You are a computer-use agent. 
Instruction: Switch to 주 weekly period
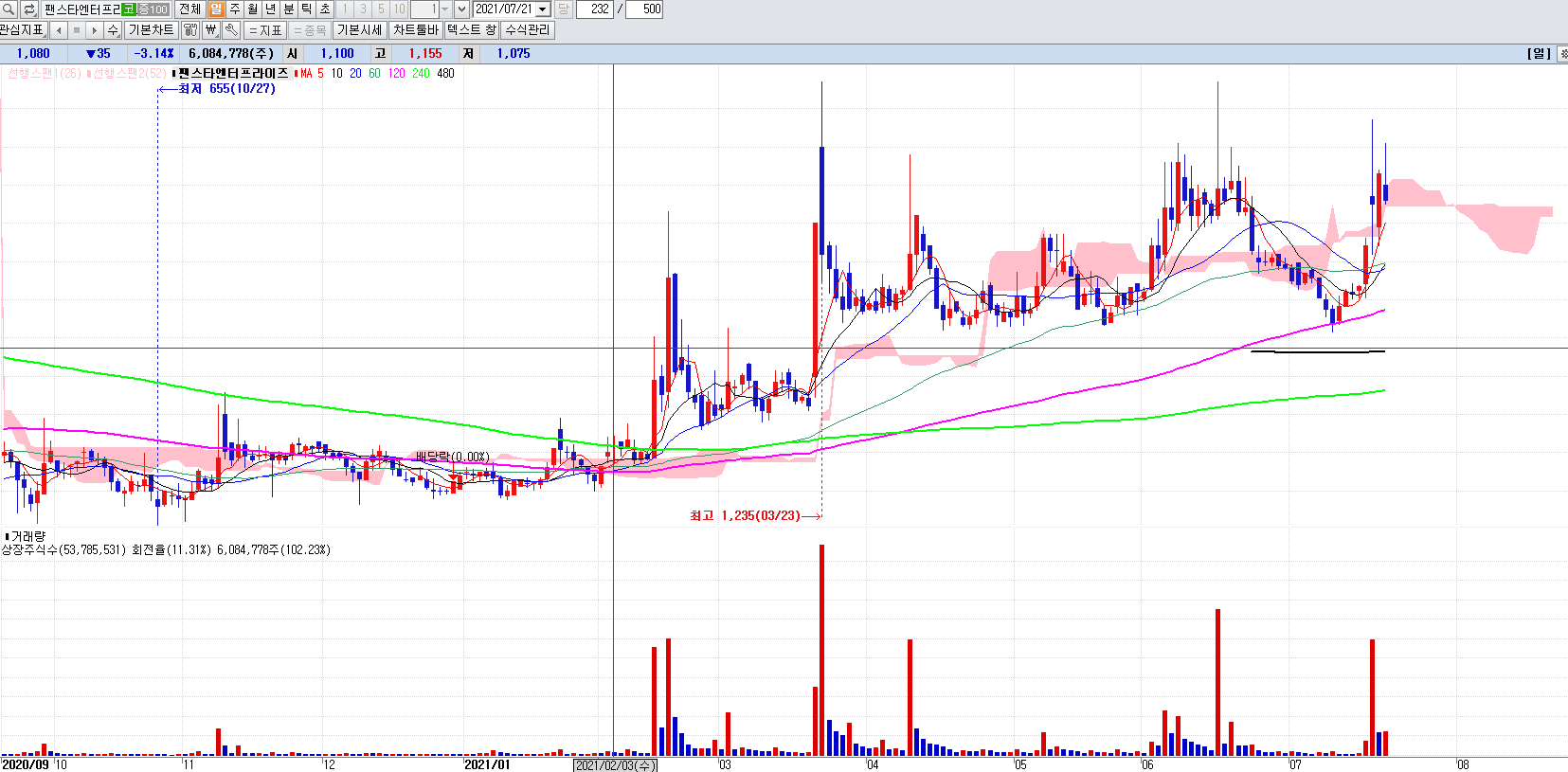click(235, 9)
